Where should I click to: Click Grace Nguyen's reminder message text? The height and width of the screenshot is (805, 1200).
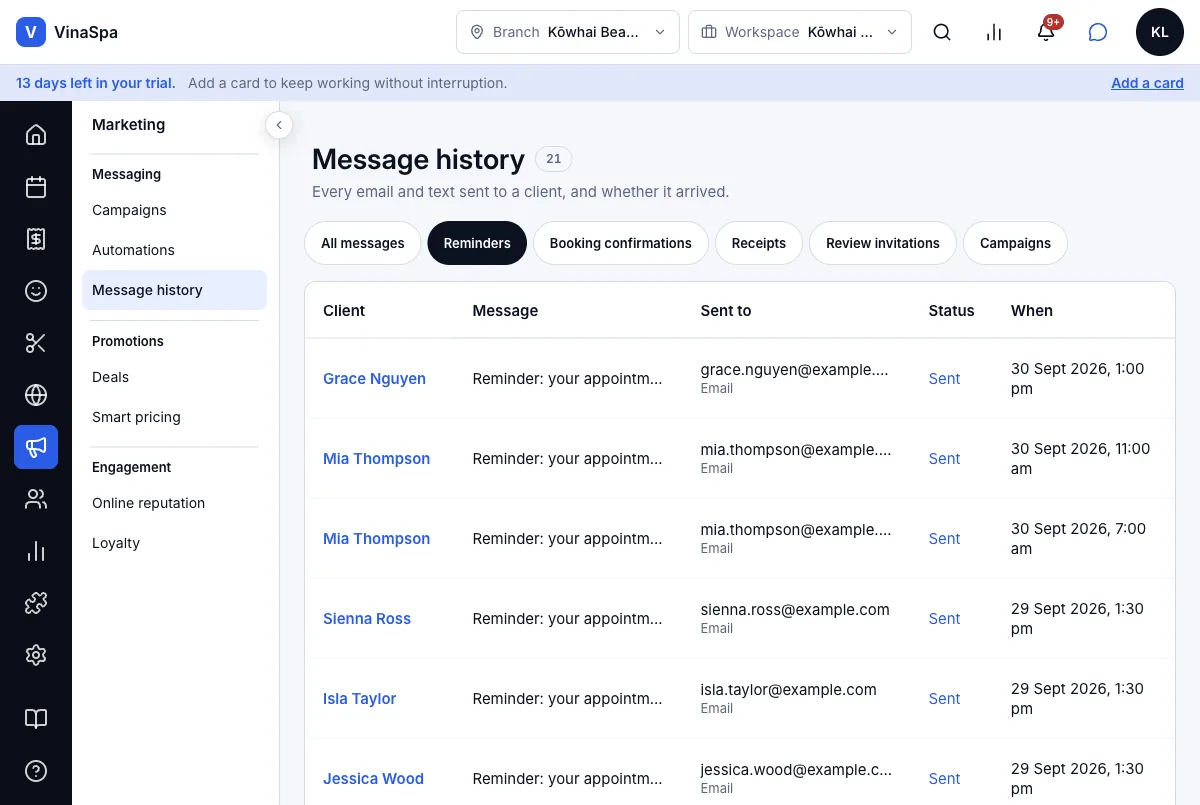[x=567, y=378]
